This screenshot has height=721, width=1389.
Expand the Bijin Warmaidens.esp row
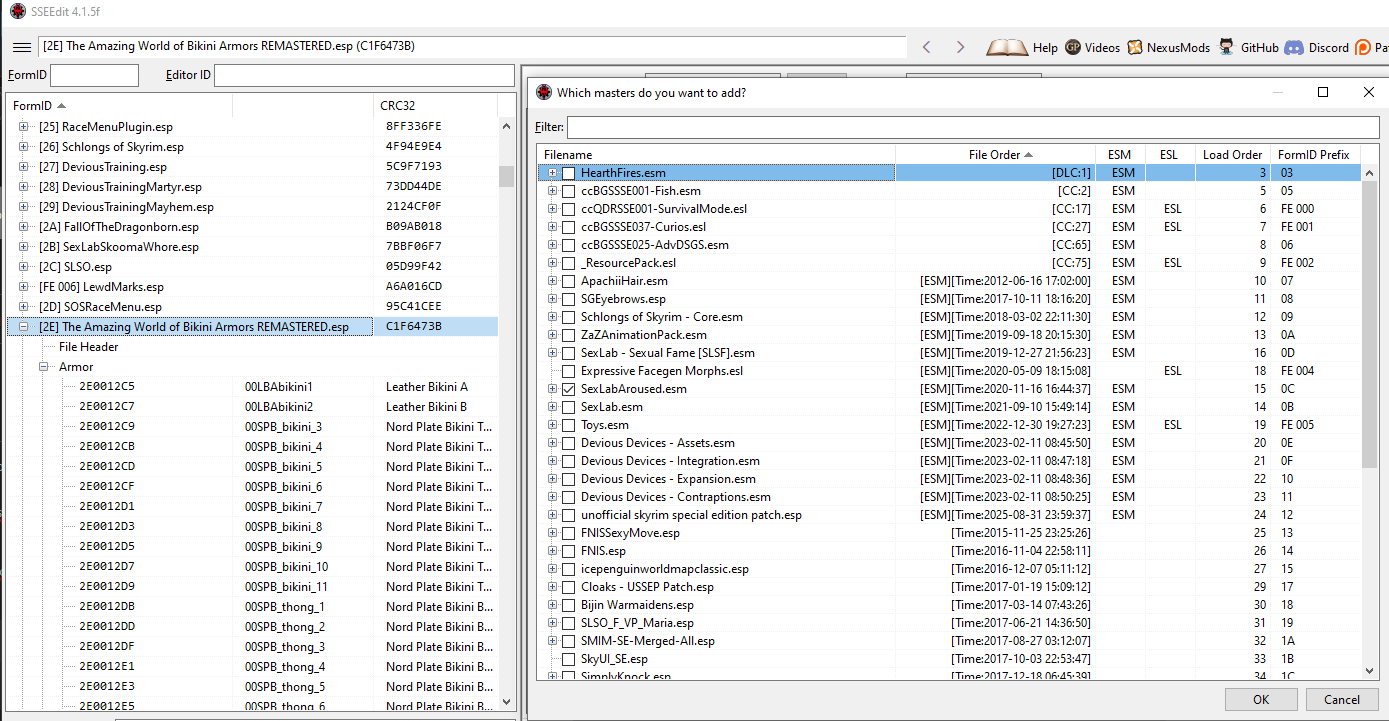coord(552,605)
